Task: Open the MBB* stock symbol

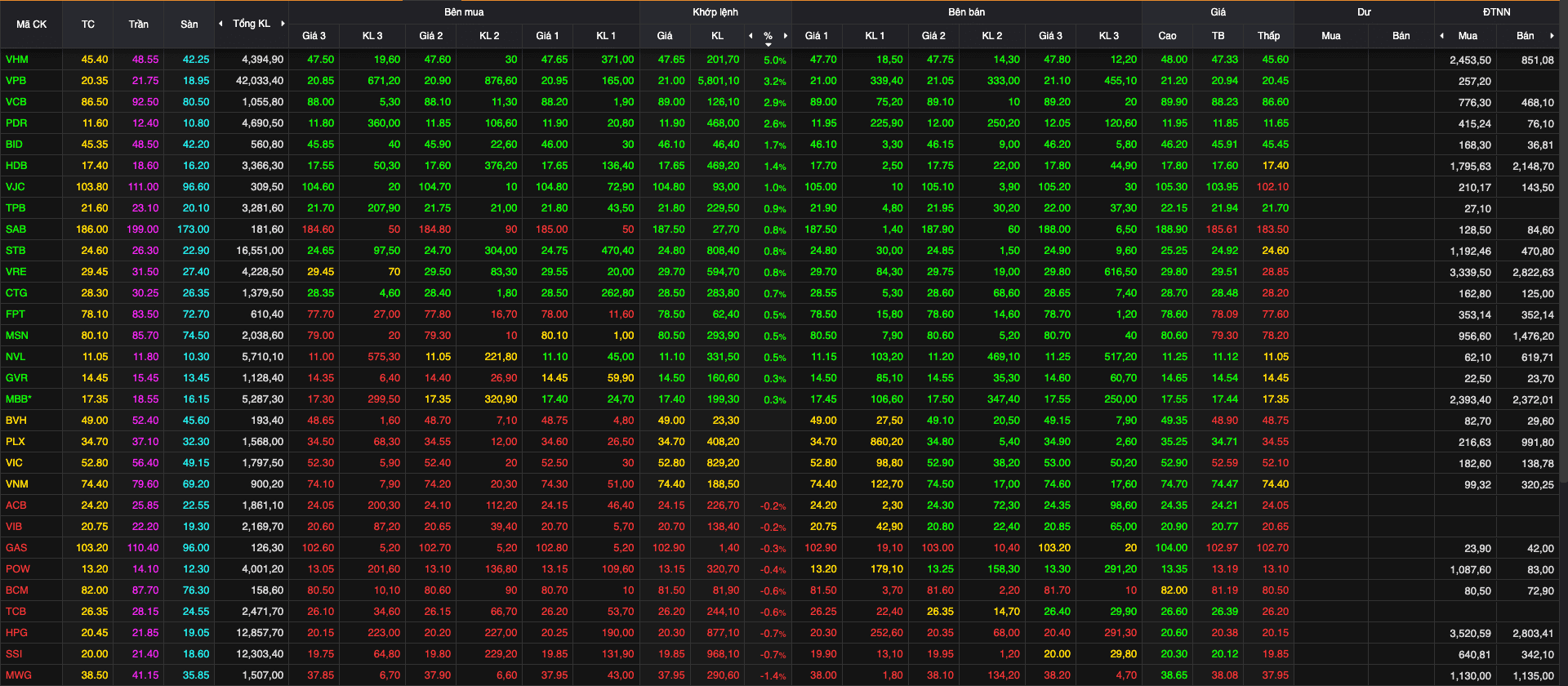Action: [x=19, y=399]
